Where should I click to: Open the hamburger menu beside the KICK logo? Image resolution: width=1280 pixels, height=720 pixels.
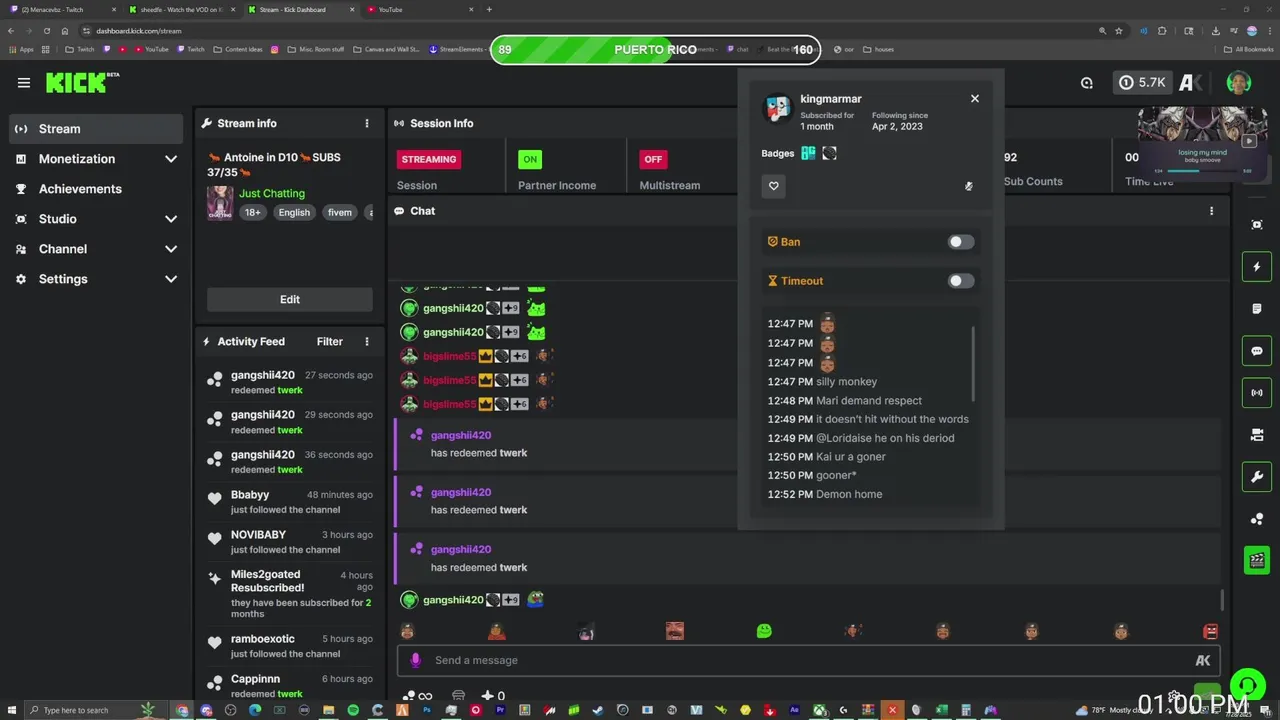24,83
